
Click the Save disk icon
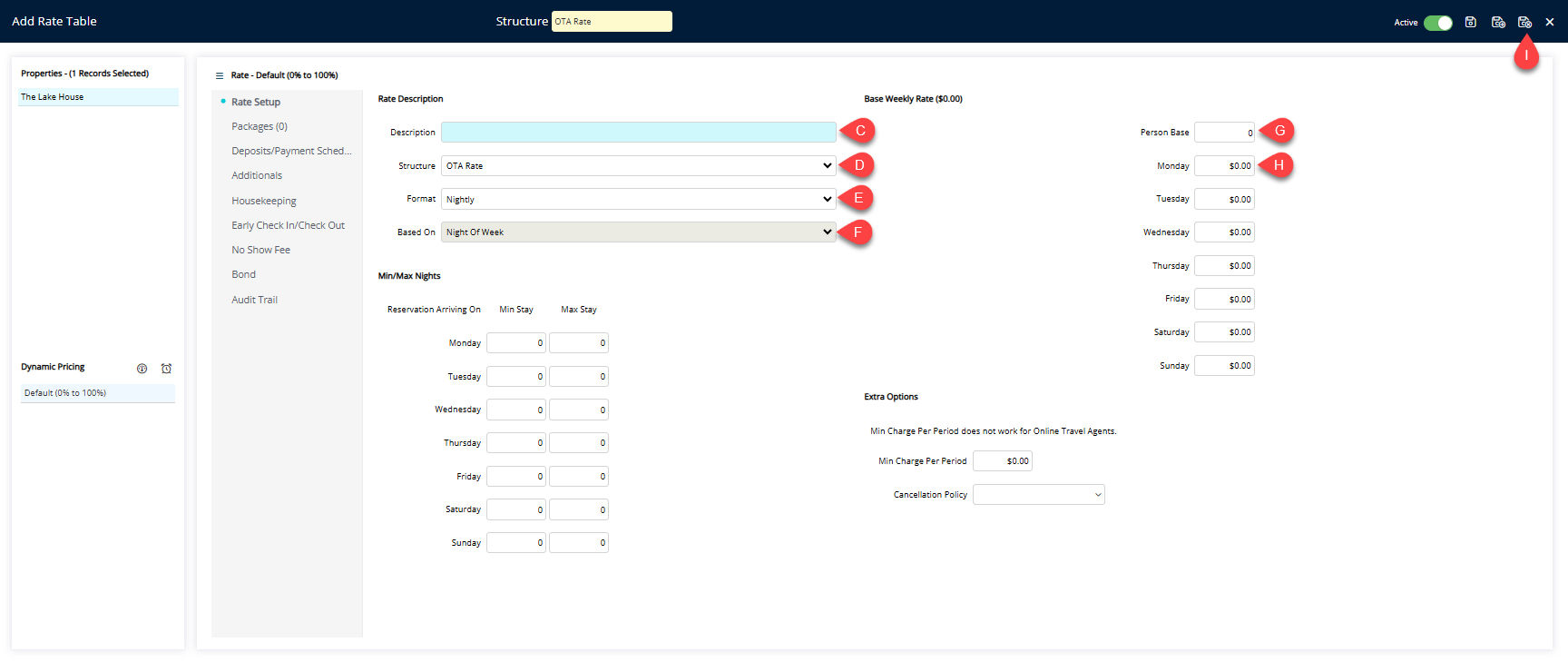tap(1471, 22)
